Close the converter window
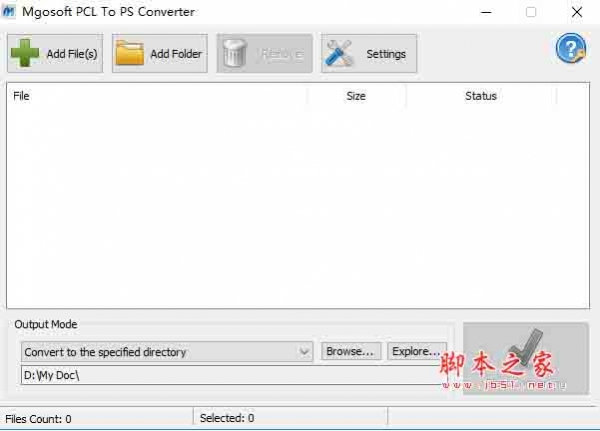 coord(577,12)
